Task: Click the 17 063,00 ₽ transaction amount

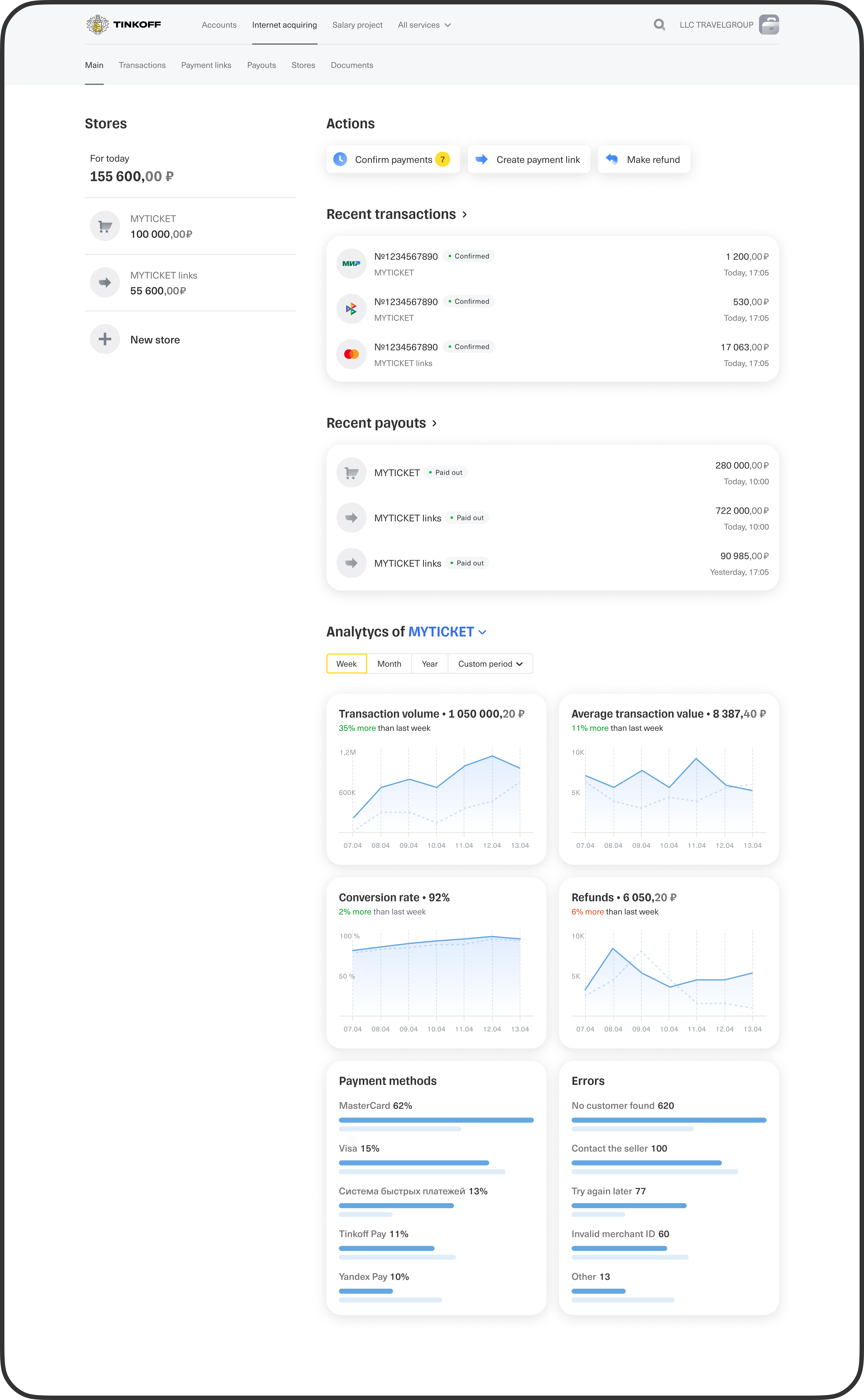Action: pos(745,347)
